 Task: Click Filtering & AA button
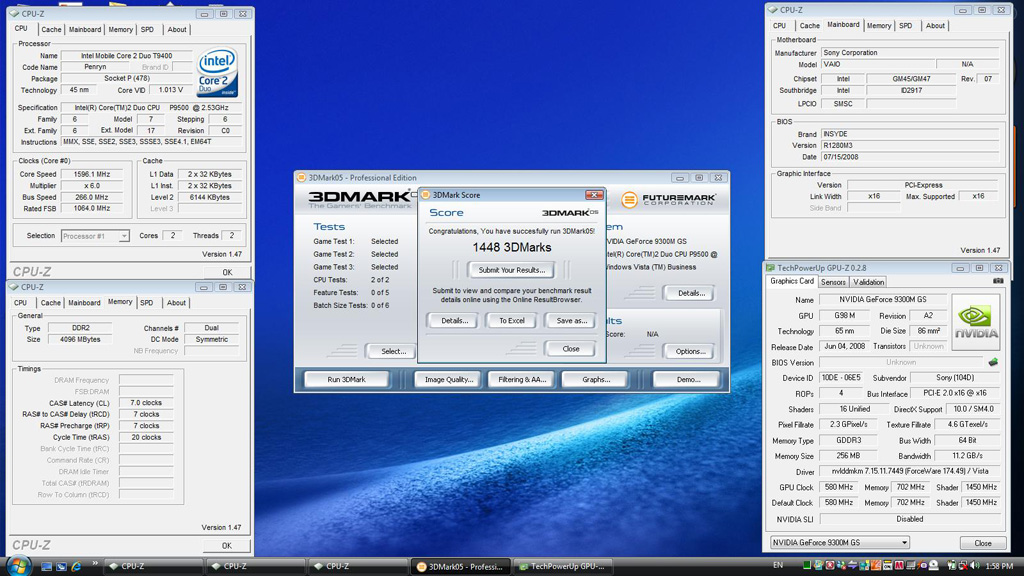[x=522, y=379]
